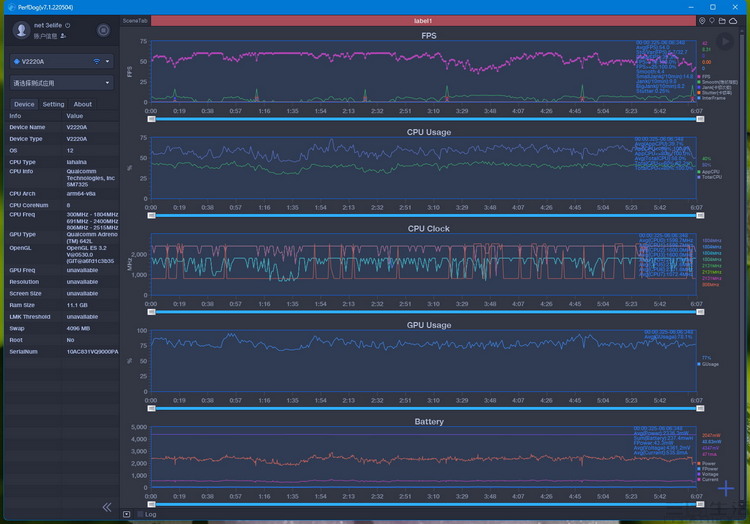
Task: Open the folder icon for saved records
Action: point(722,21)
